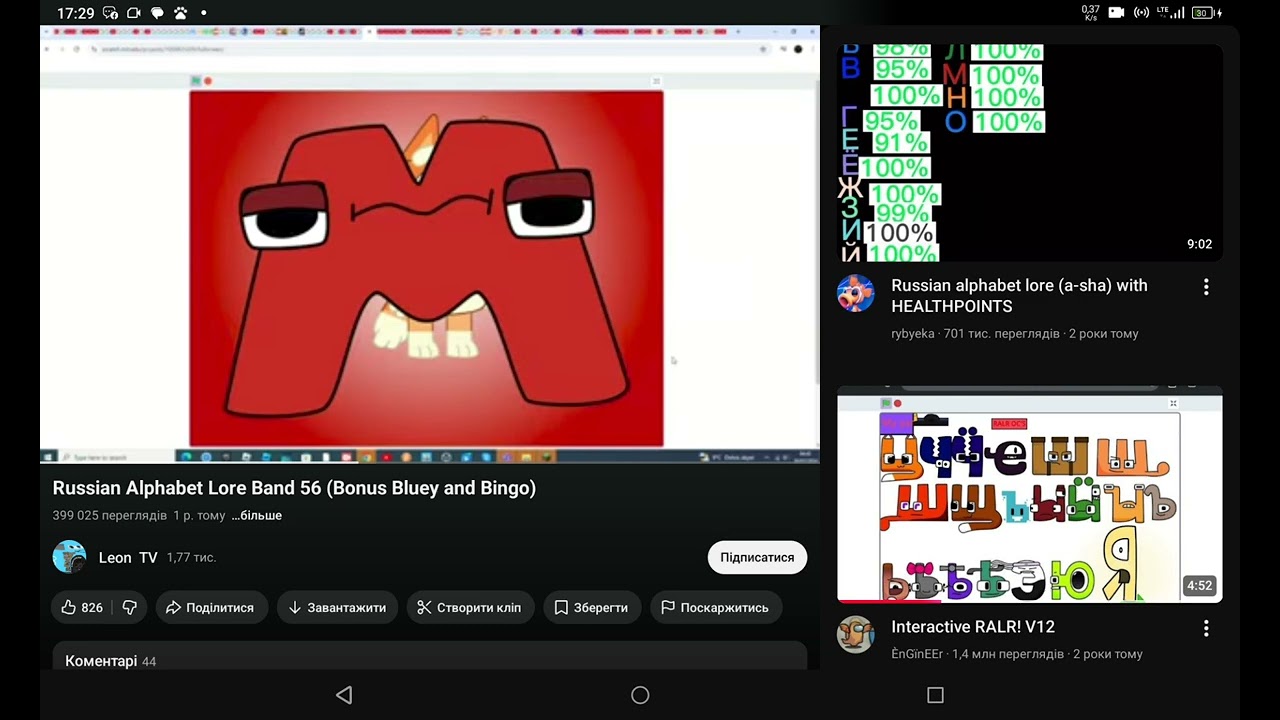Screen dimensions: 1280x720
Task: Report video with Поскаржитись
Action: click(x=715, y=607)
